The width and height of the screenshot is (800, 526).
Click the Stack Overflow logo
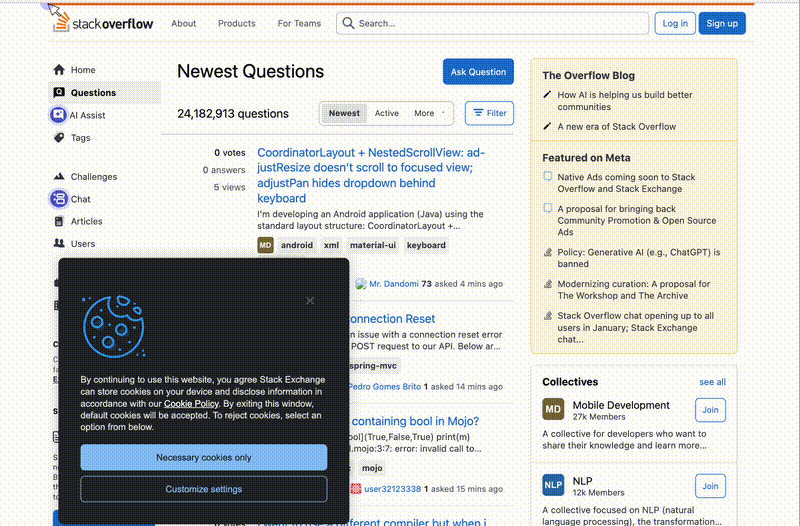(x=103, y=23)
